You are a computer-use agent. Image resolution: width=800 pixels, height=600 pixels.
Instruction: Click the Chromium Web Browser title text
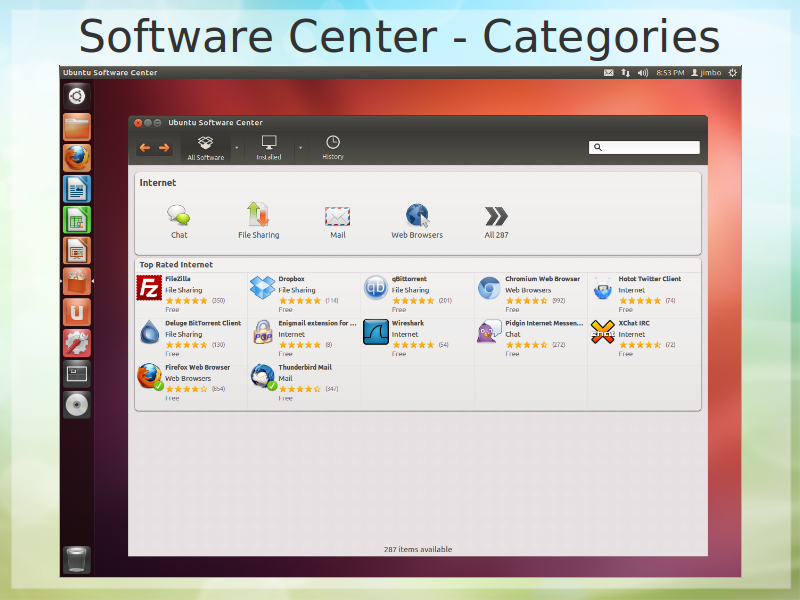tap(542, 279)
